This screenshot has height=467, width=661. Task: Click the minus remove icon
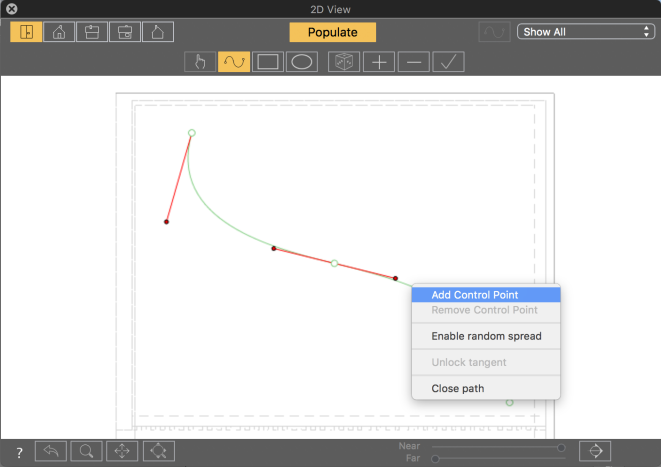coord(414,62)
